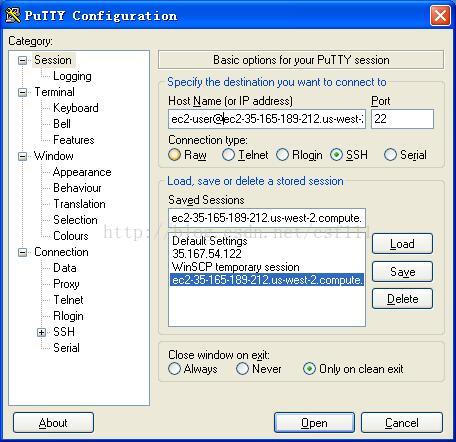Open the Telnet category in tree
Viewport: 456px width, 442px height.
(68, 300)
